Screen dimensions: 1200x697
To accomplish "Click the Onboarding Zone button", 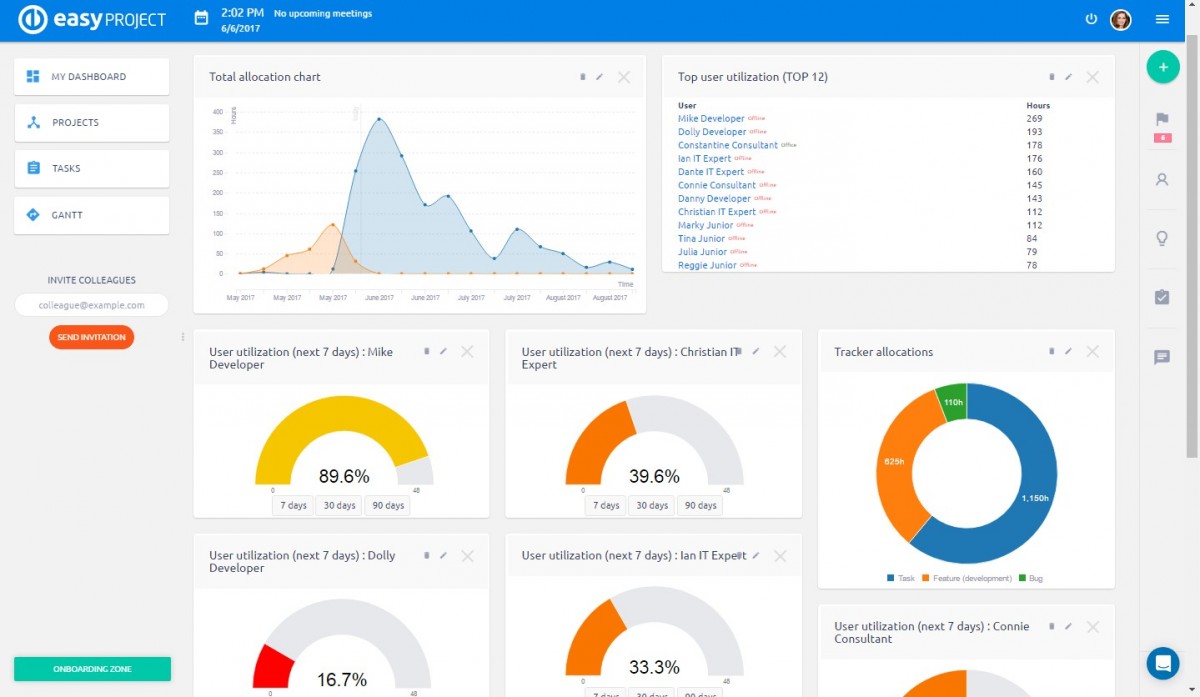I will 92,668.
